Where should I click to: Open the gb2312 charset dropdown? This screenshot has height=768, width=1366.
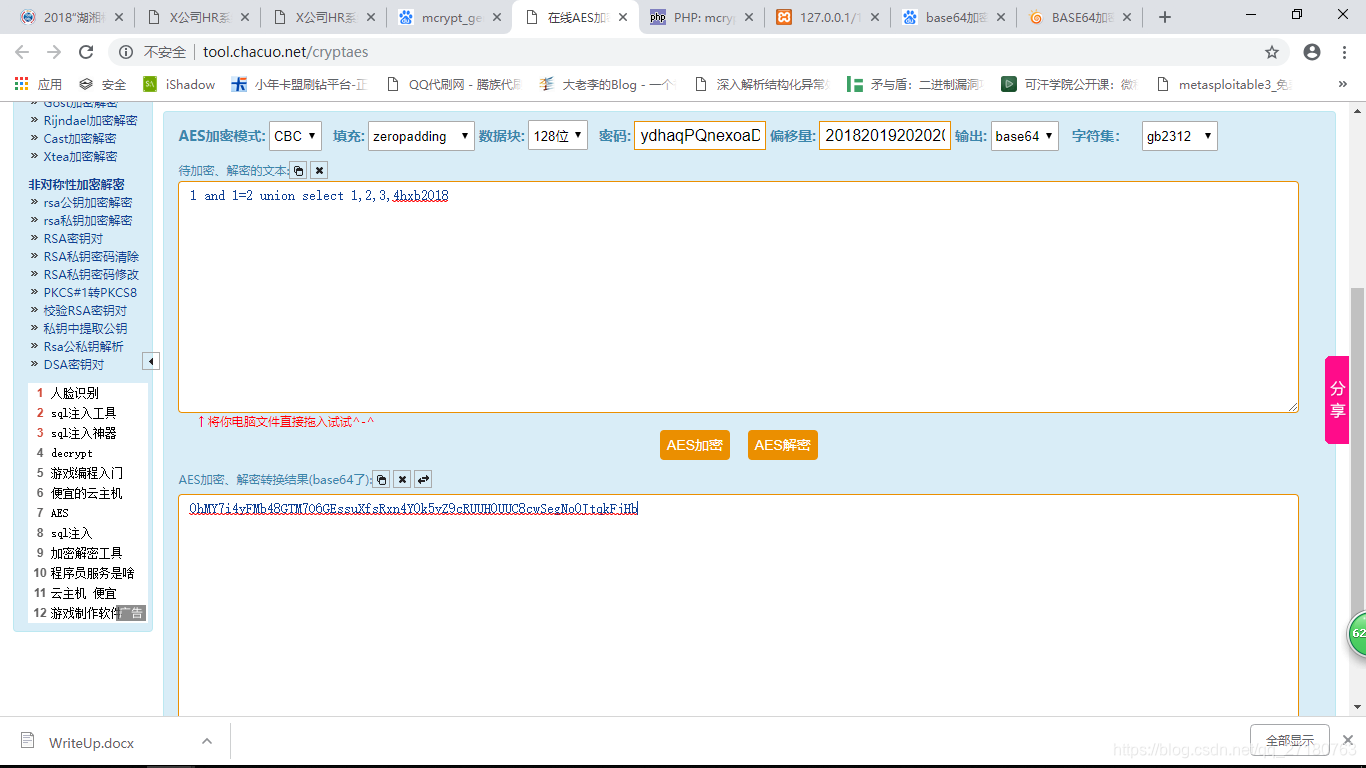coord(1180,136)
